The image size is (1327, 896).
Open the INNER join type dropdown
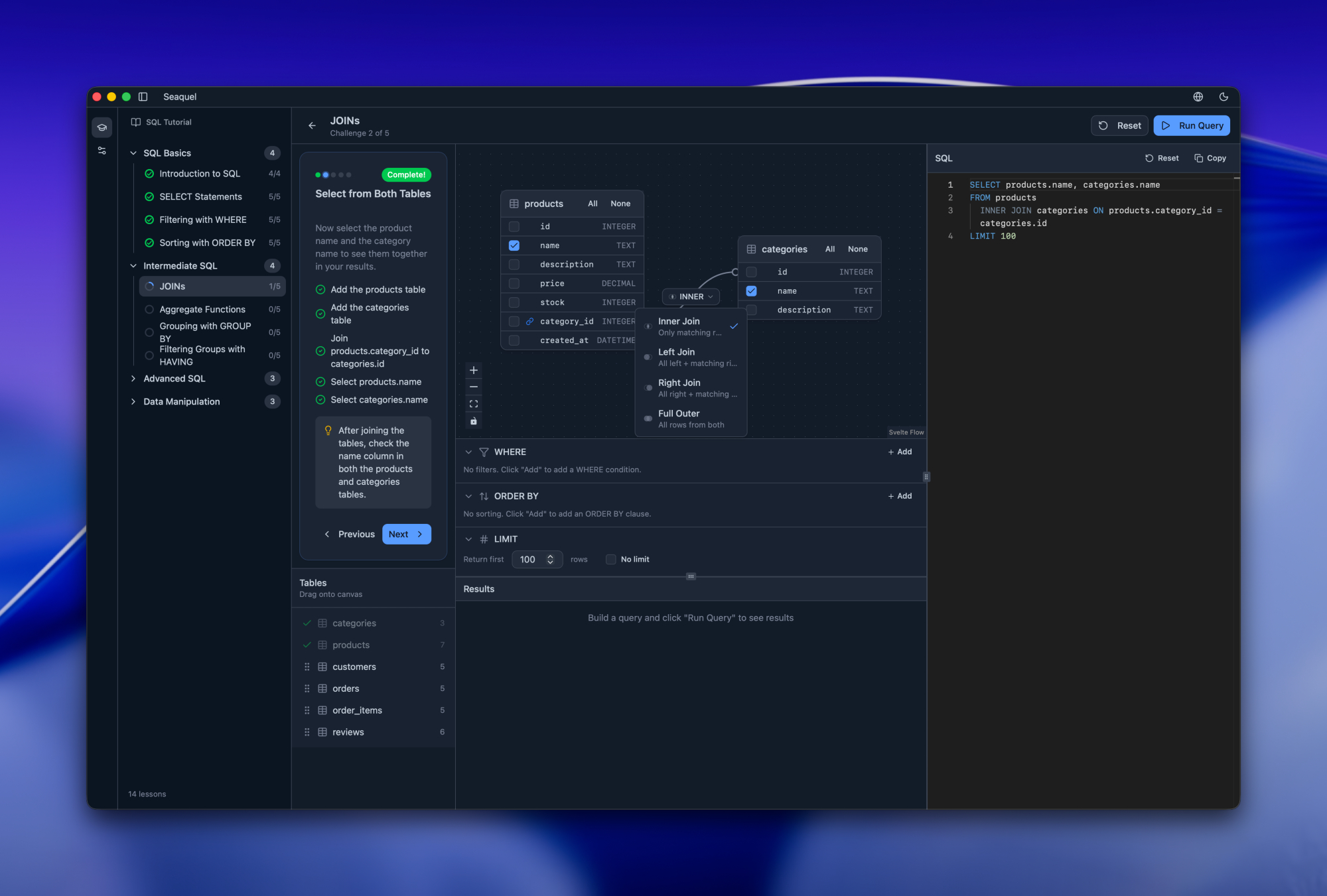pyautogui.click(x=691, y=297)
